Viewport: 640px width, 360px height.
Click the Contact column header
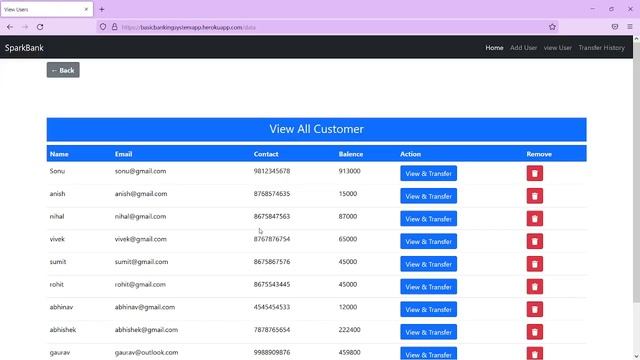click(x=266, y=154)
